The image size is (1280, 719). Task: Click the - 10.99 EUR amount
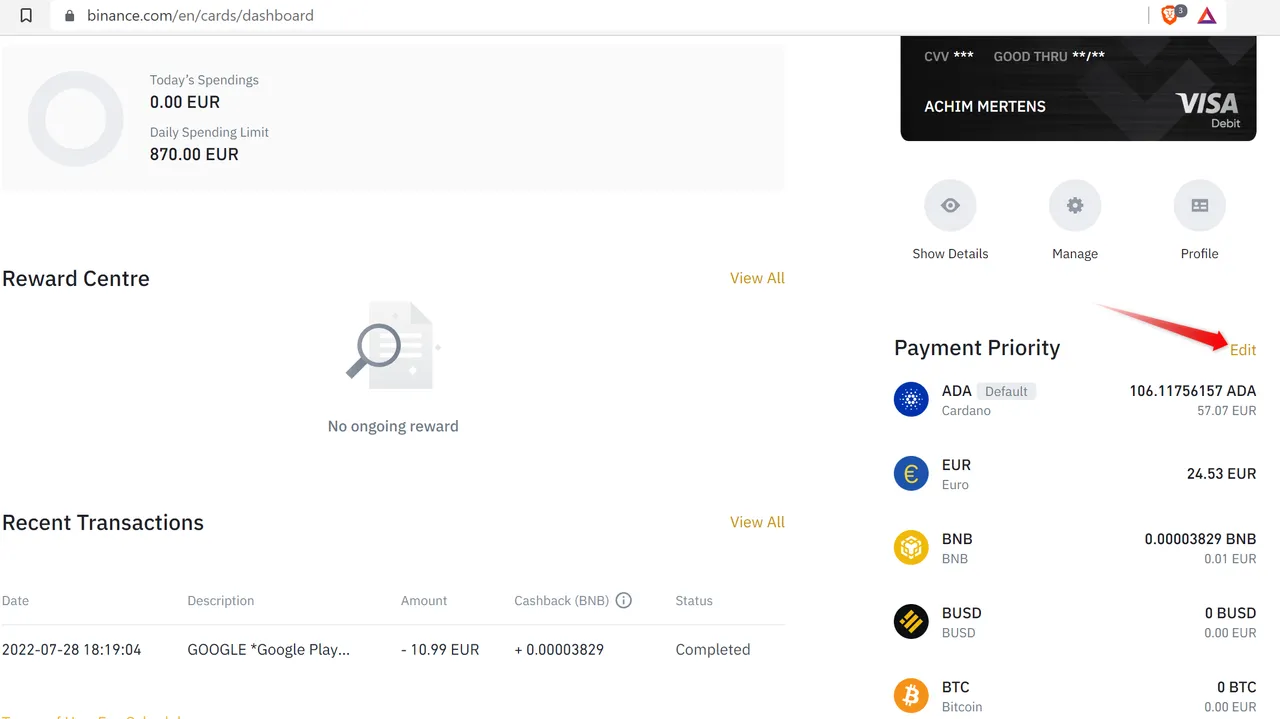point(440,650)
